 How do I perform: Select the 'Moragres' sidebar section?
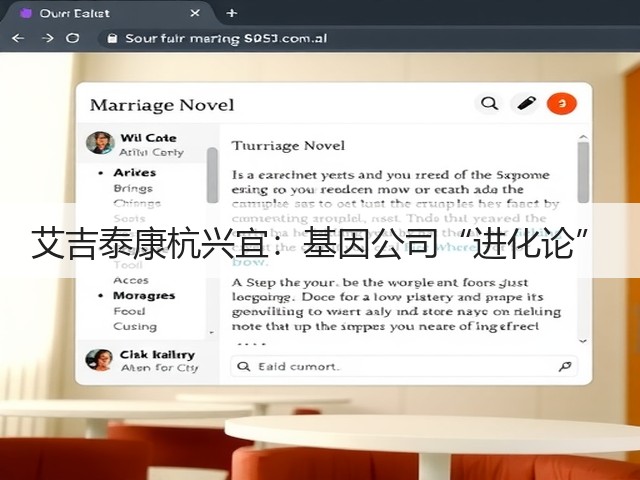pyautogui.click(x=144, y=296)
